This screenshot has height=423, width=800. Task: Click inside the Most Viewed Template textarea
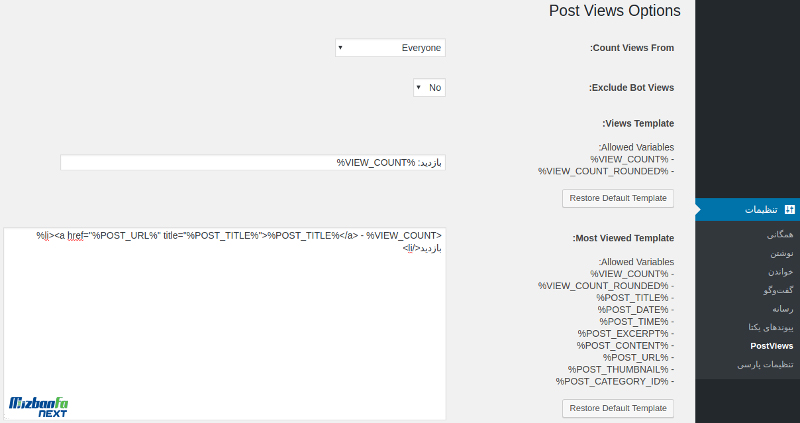pos(224,324)
